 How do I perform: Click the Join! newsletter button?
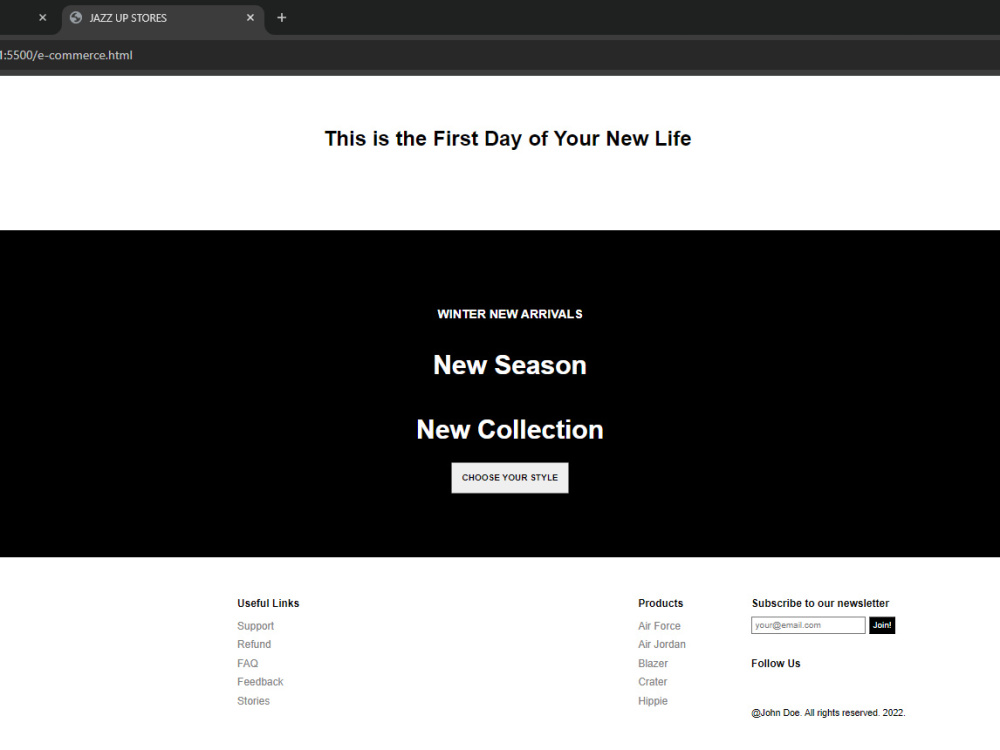pyautogui.click(x=882, y=625)
